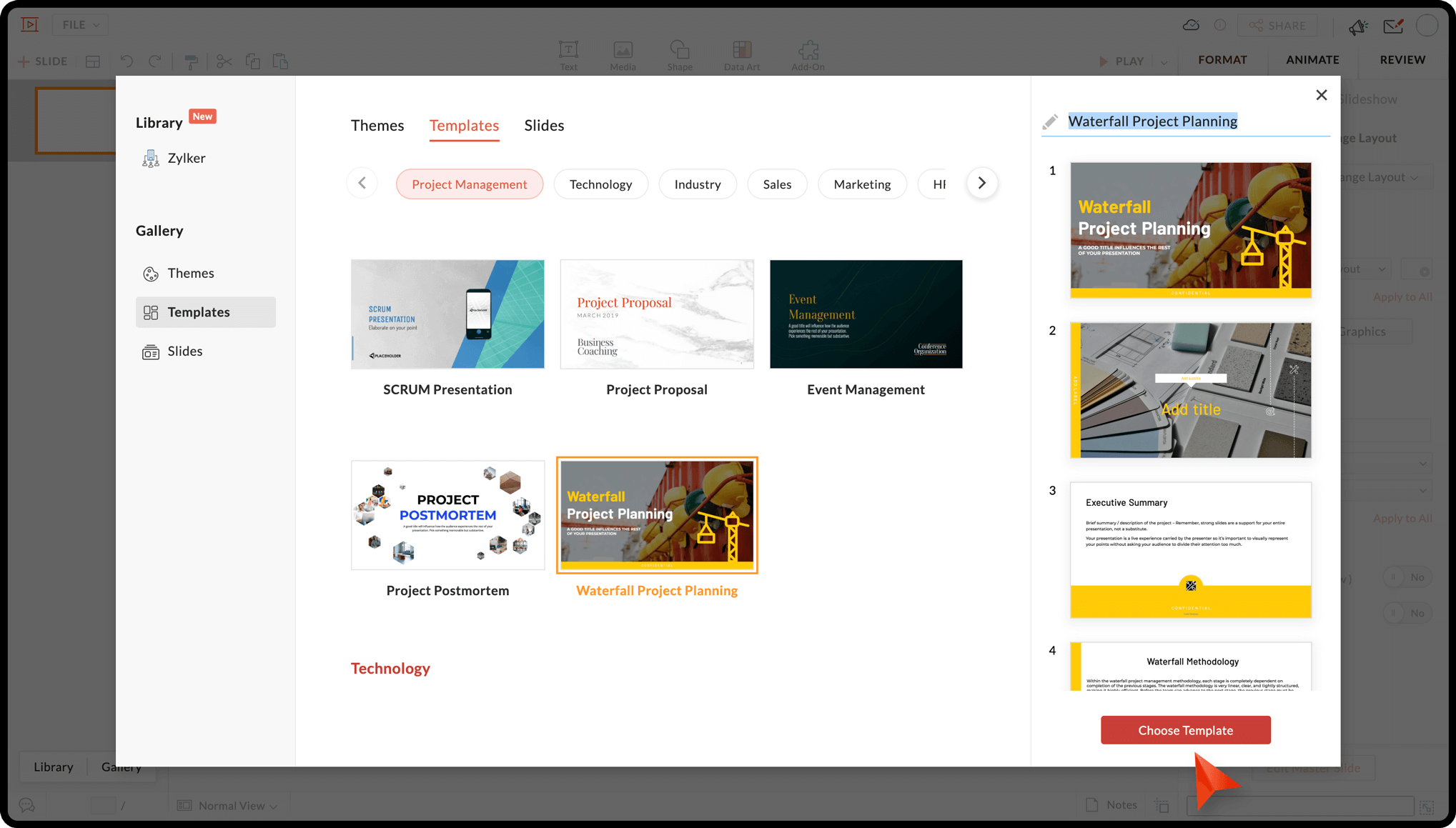The image size is (1456, 828).
Task: Click the Add-On puzzle icon
Action: [808, 49]
